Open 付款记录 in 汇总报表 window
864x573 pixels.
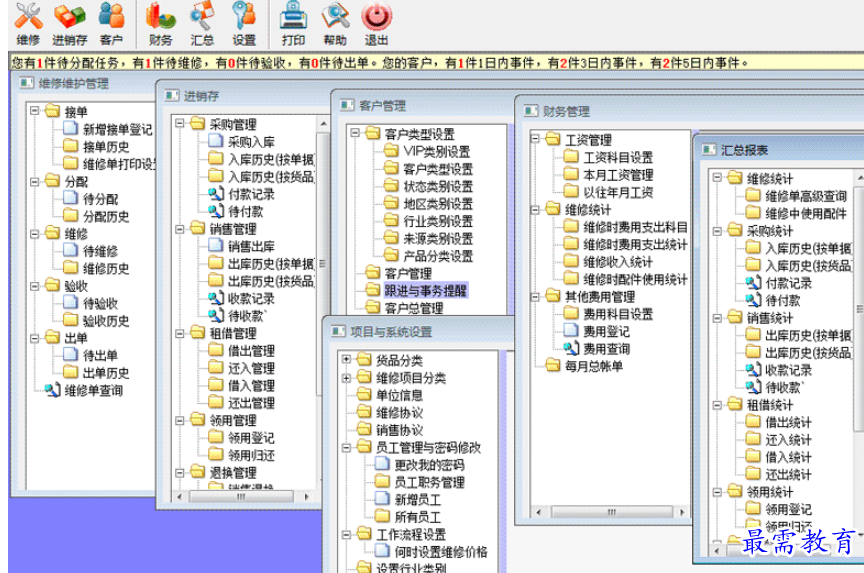coord(779,283)
